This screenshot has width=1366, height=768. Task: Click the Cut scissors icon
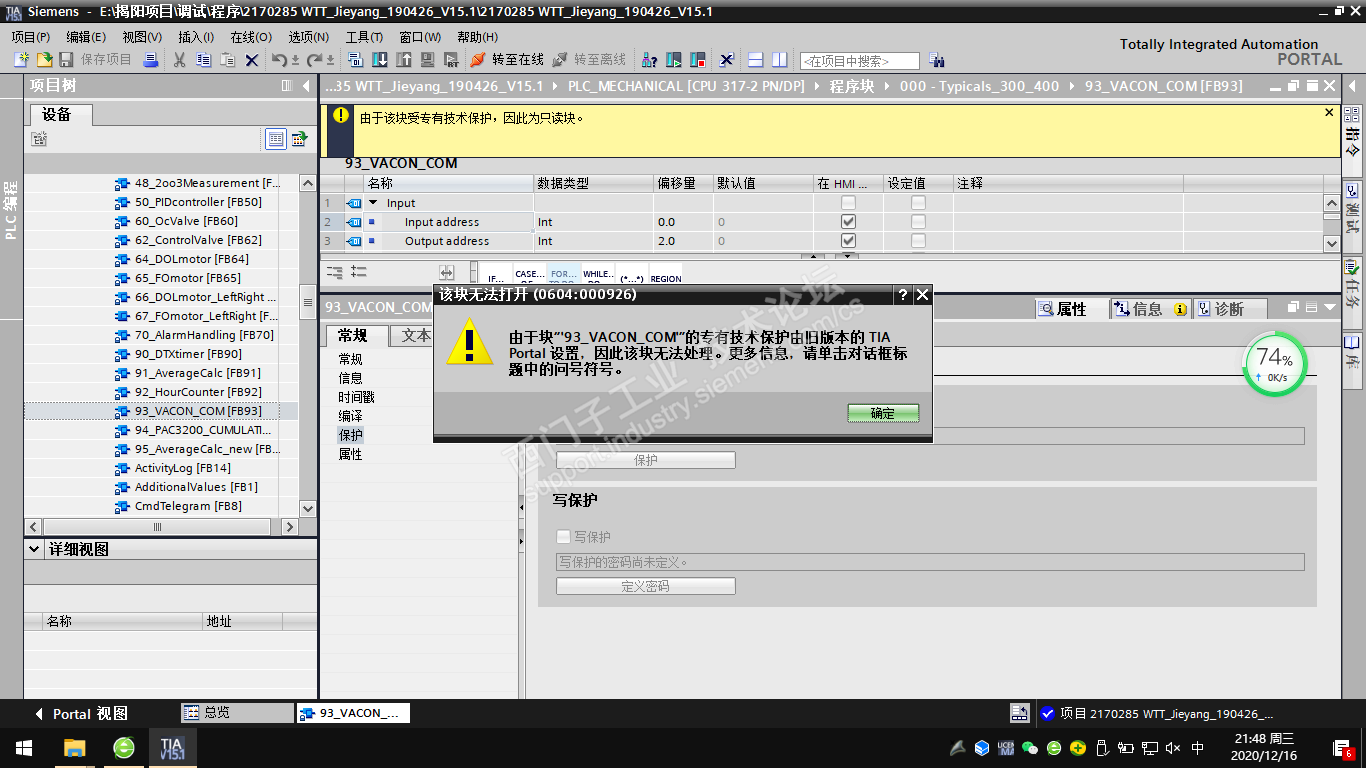[180, 60]
